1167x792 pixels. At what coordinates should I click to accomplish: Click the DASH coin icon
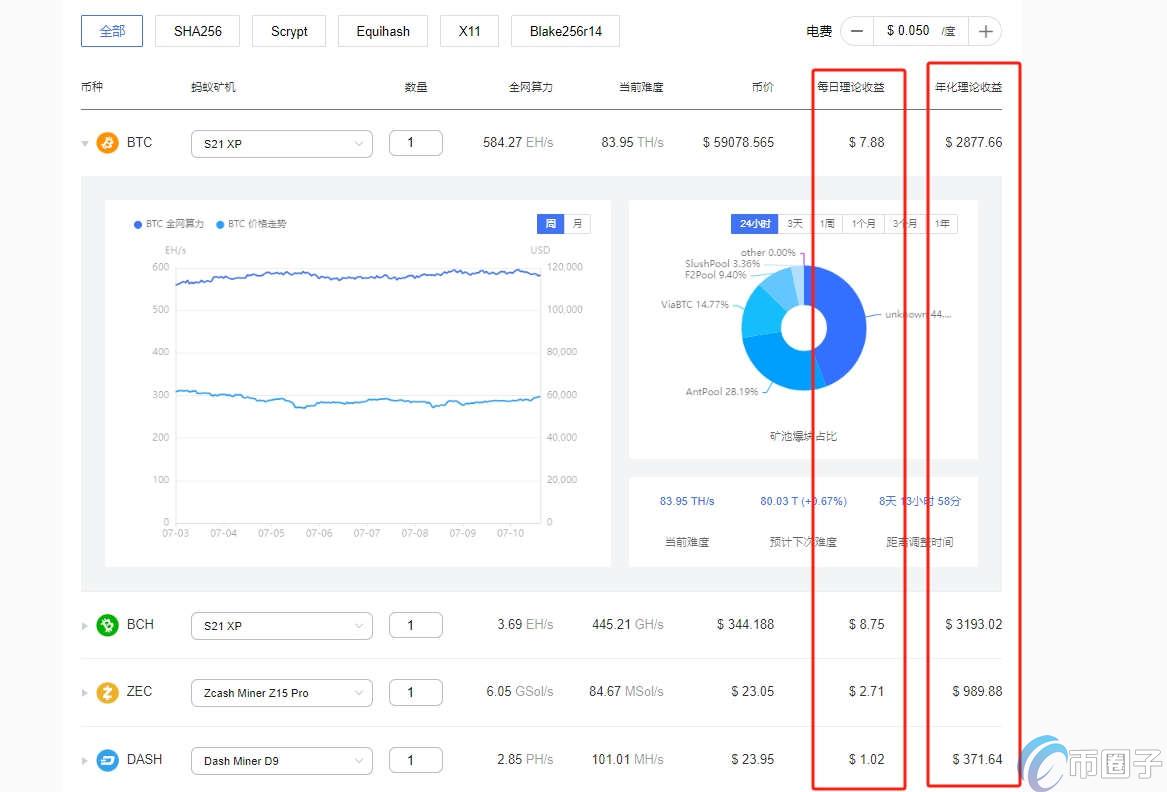coord(107,760)
